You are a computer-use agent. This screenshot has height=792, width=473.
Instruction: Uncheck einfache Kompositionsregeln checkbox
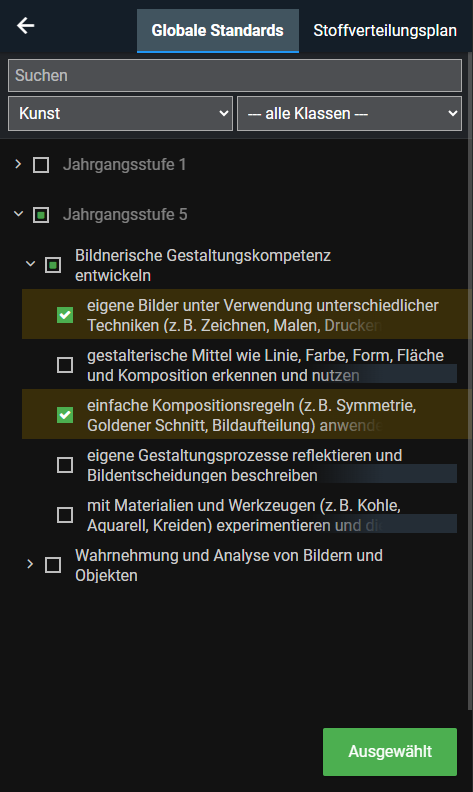click(65, 415)
